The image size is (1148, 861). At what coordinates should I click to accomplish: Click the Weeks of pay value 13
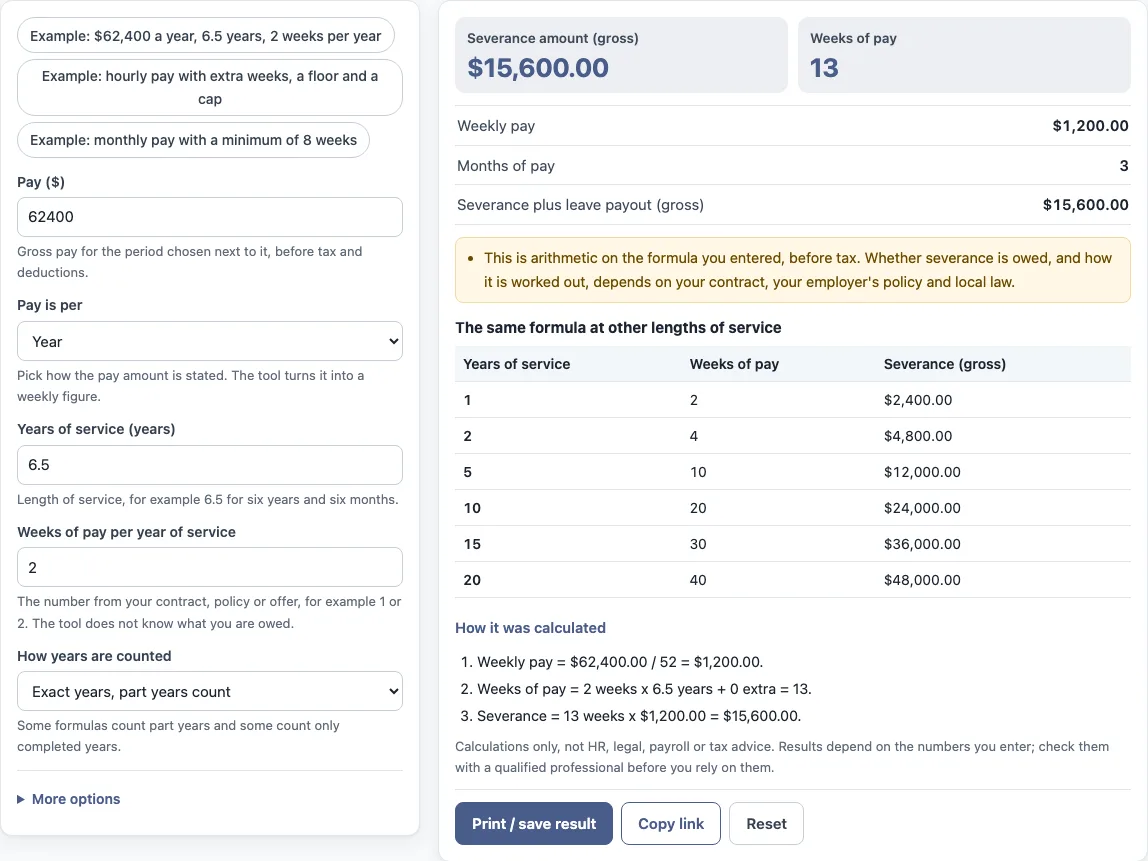824,67
